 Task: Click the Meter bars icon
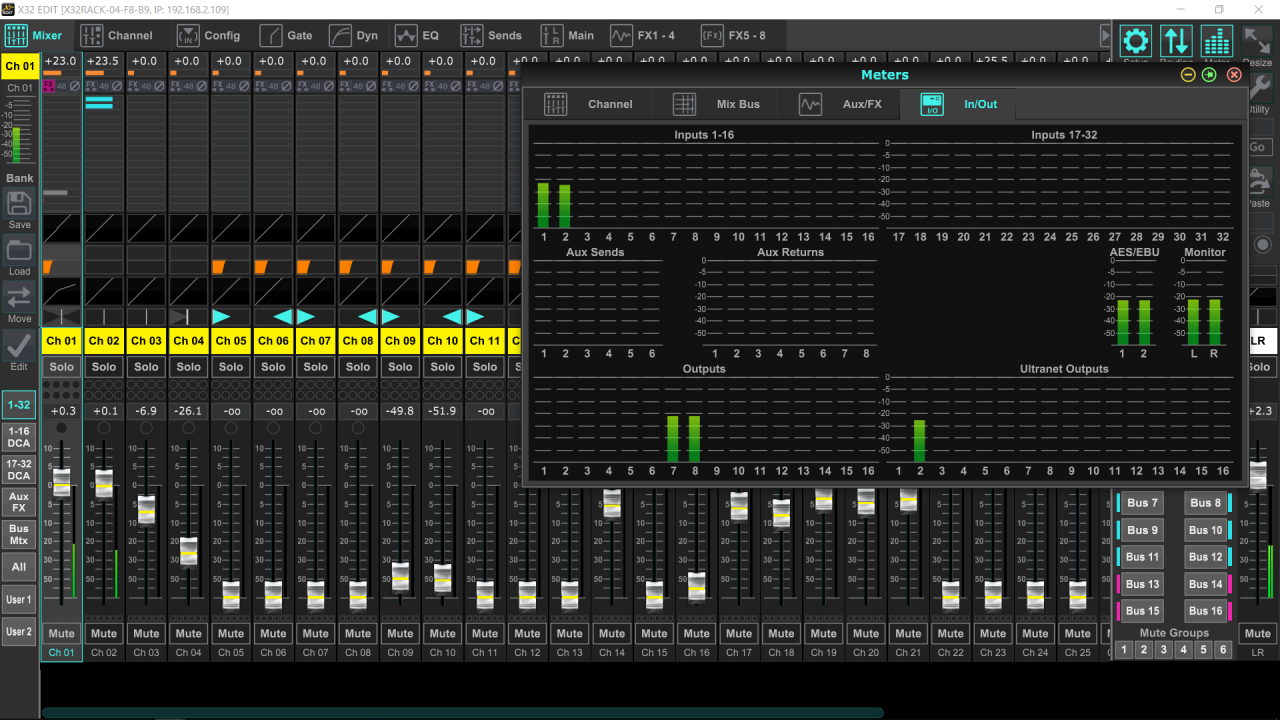(x=1217, y=41)
